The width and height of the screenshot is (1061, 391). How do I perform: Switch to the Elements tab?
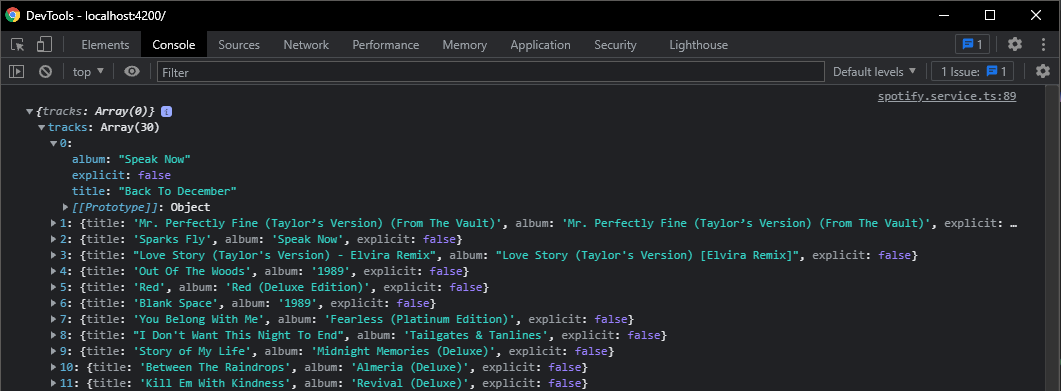(105, 45)
